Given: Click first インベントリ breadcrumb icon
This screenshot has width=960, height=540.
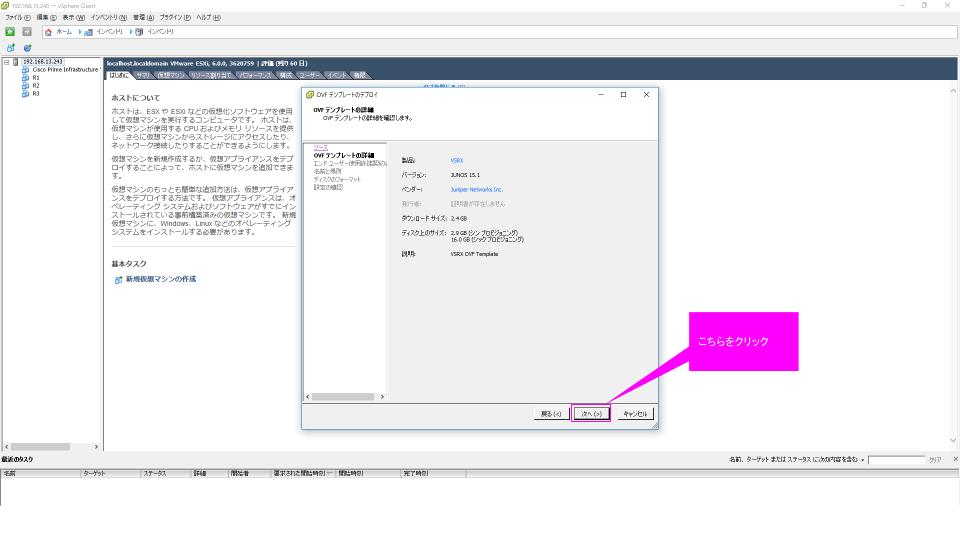Looking at the screenshot, I should (89, 32).
